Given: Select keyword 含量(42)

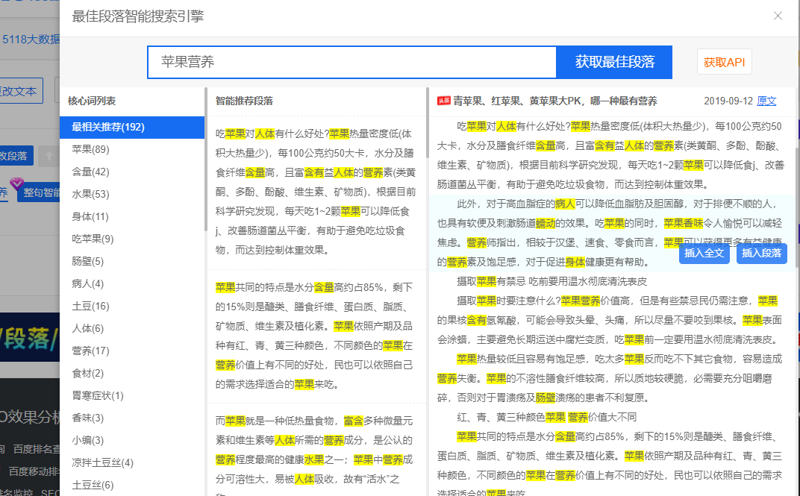Looking at the screenshot, I should tap(91, 171).
